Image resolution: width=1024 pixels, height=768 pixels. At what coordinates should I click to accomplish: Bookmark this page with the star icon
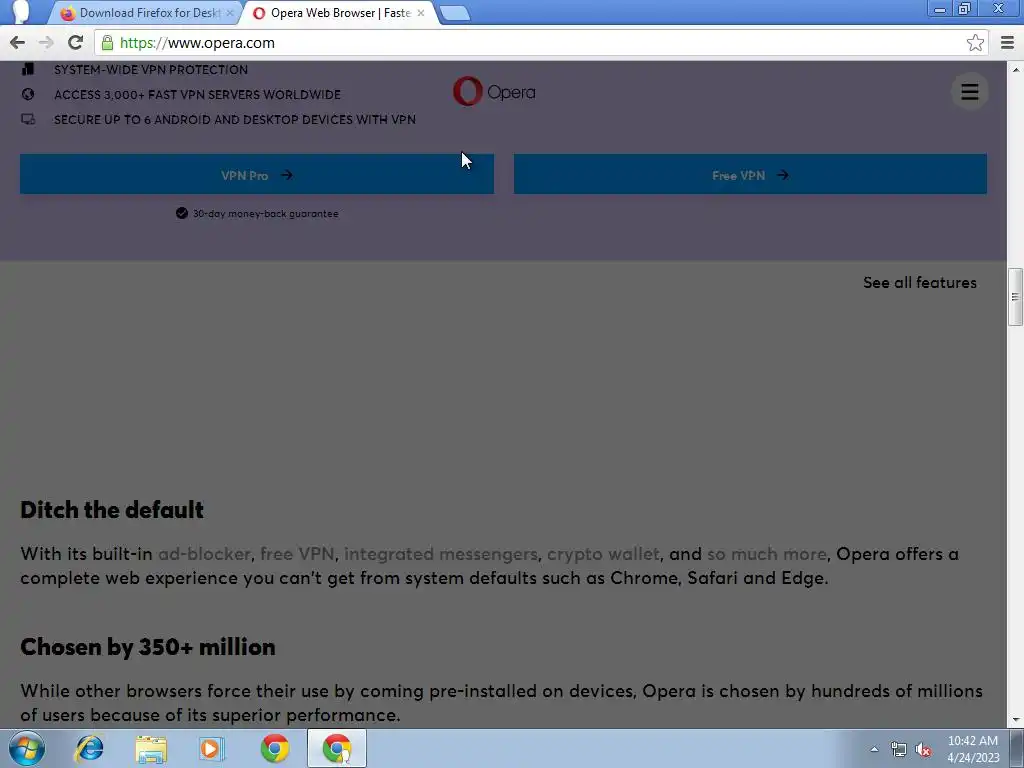tap(975, 43)
